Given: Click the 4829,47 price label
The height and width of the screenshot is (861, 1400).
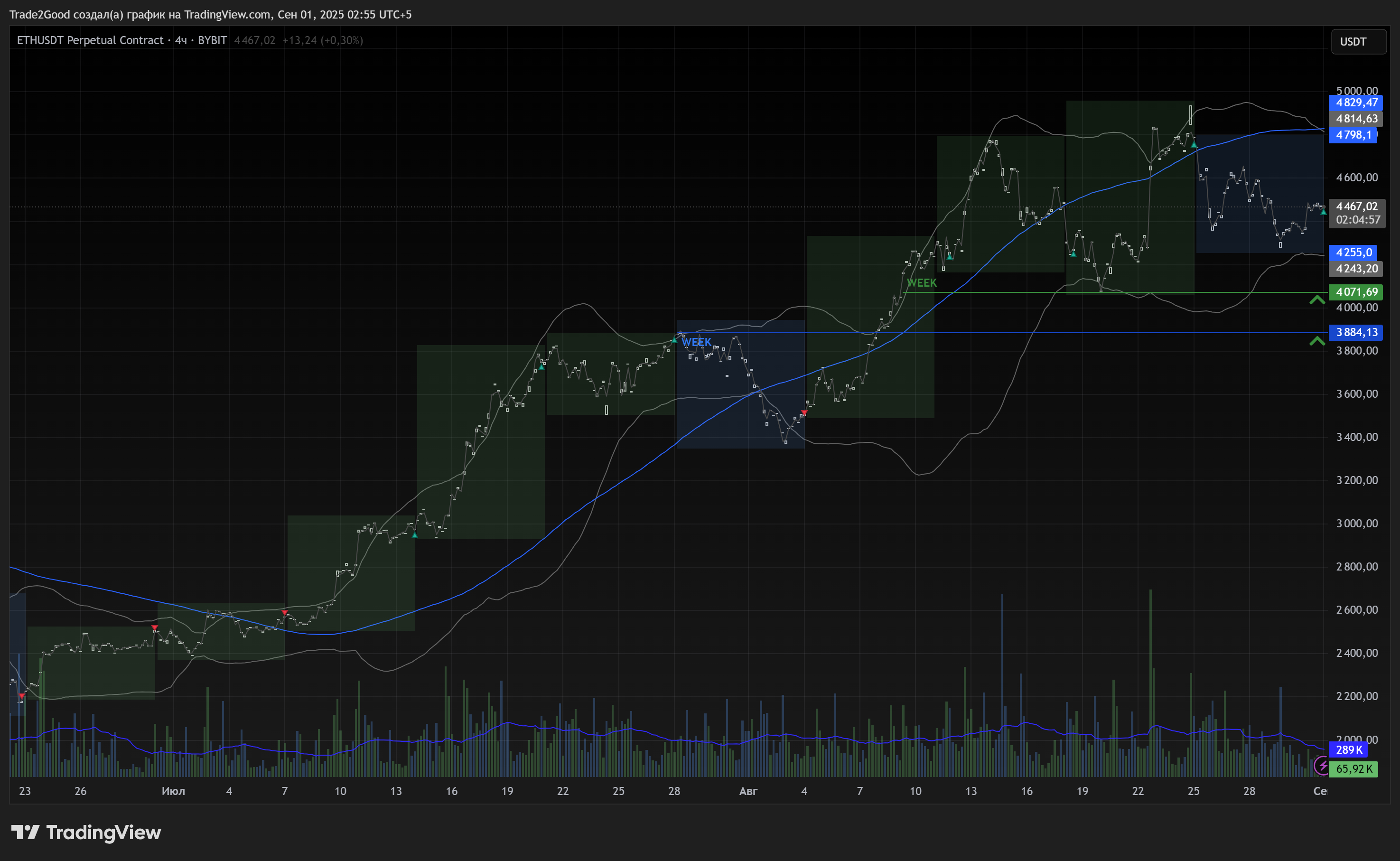Looking at the screenshot, I should point(1357,103).
